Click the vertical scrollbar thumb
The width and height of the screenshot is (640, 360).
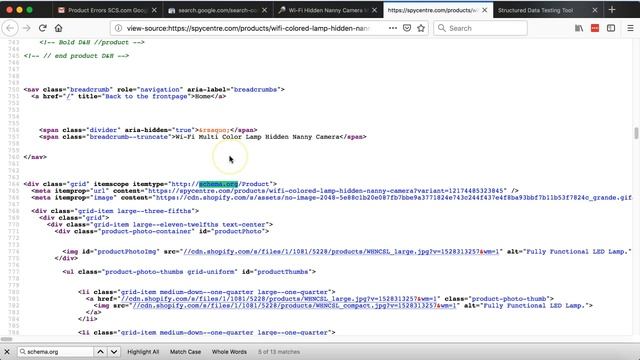(636, 133)
